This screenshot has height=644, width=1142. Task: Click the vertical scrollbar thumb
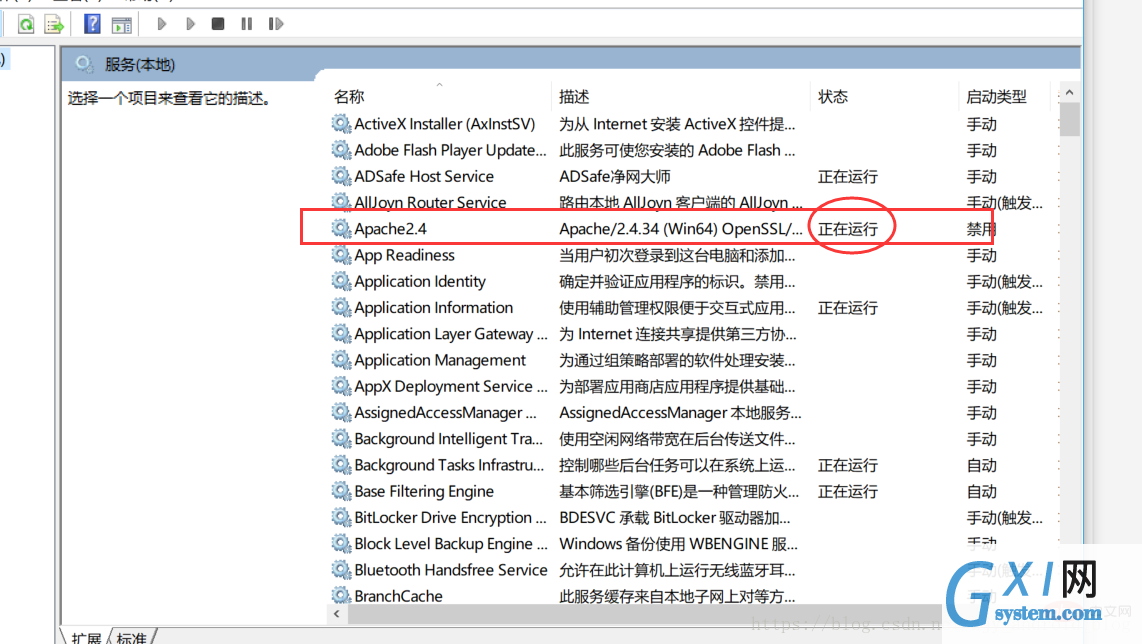click(1069, 119)
